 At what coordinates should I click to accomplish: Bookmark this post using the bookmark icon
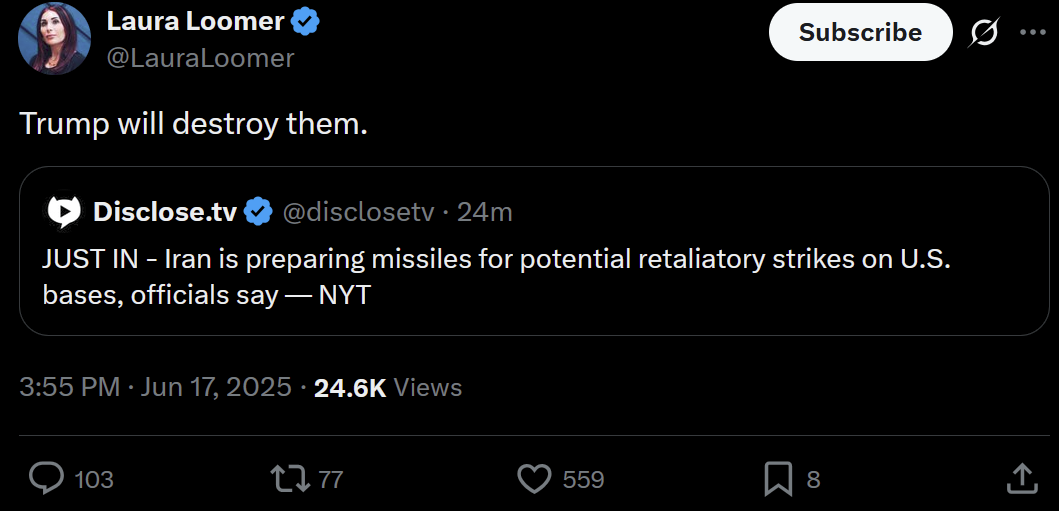(778, 479)
